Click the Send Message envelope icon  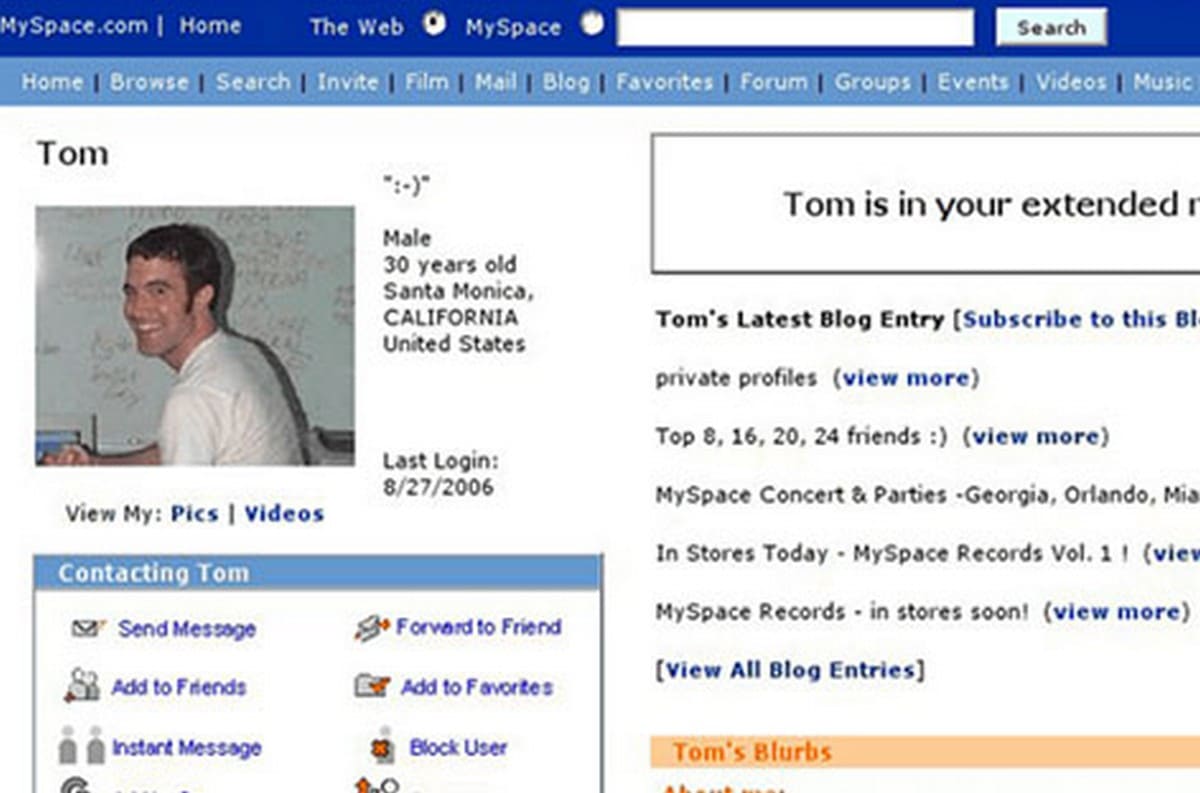89,629
